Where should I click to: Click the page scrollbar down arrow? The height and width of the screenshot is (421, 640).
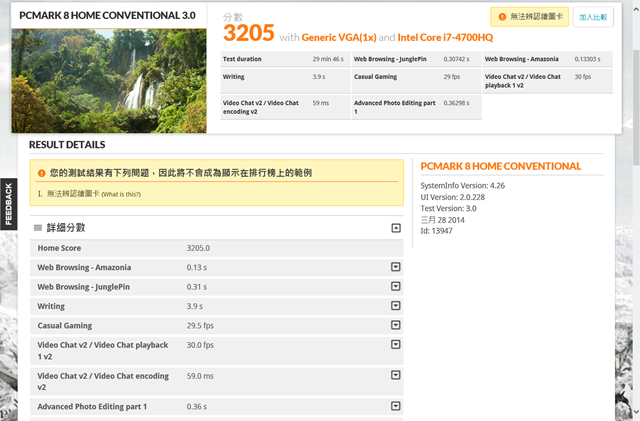click(x=636, y=412)
